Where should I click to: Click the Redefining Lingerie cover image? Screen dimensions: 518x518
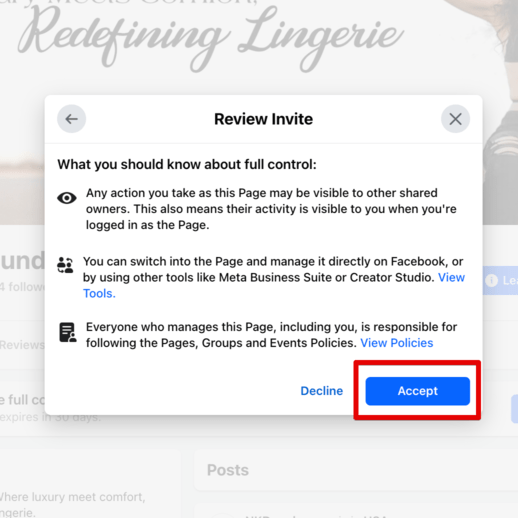pos(210,37)
